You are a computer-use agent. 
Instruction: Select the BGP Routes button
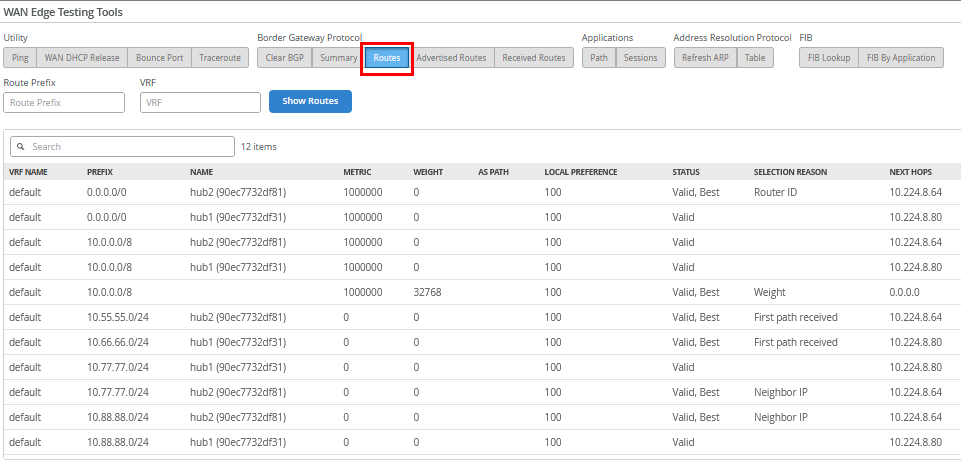click(x=387, y=58)
